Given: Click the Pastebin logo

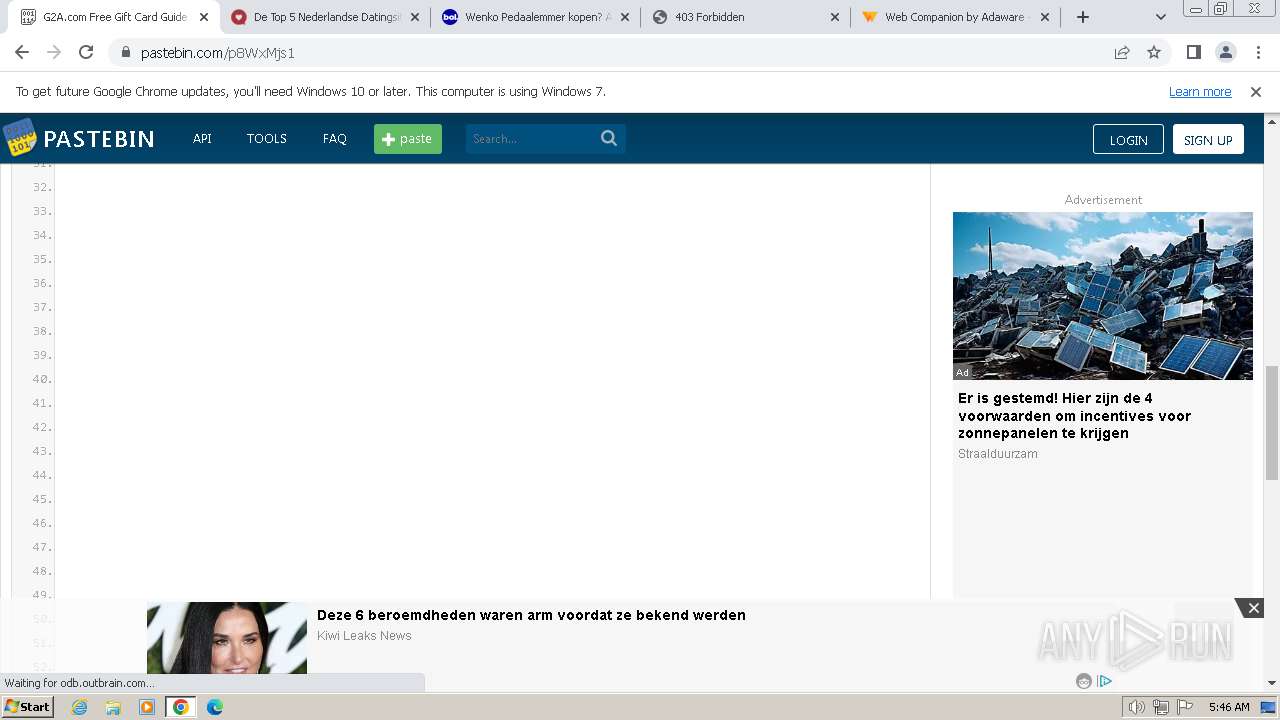Looking at the screenshot, I should [79, 138].
